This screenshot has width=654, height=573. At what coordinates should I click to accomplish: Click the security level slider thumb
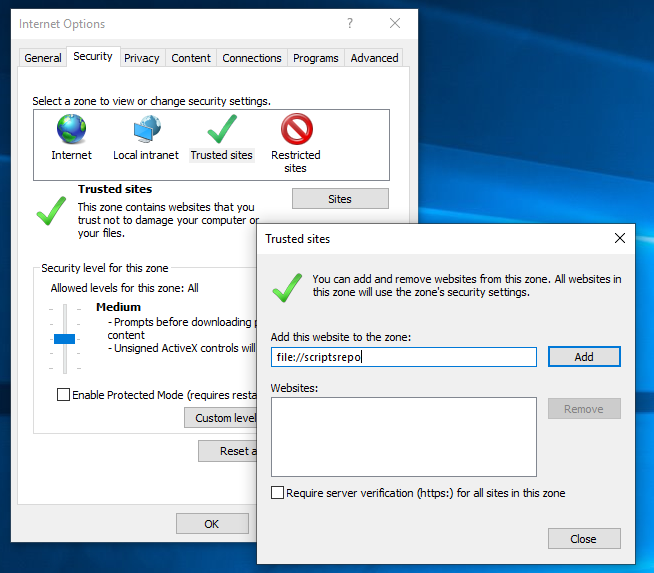(x=65, y=339)
